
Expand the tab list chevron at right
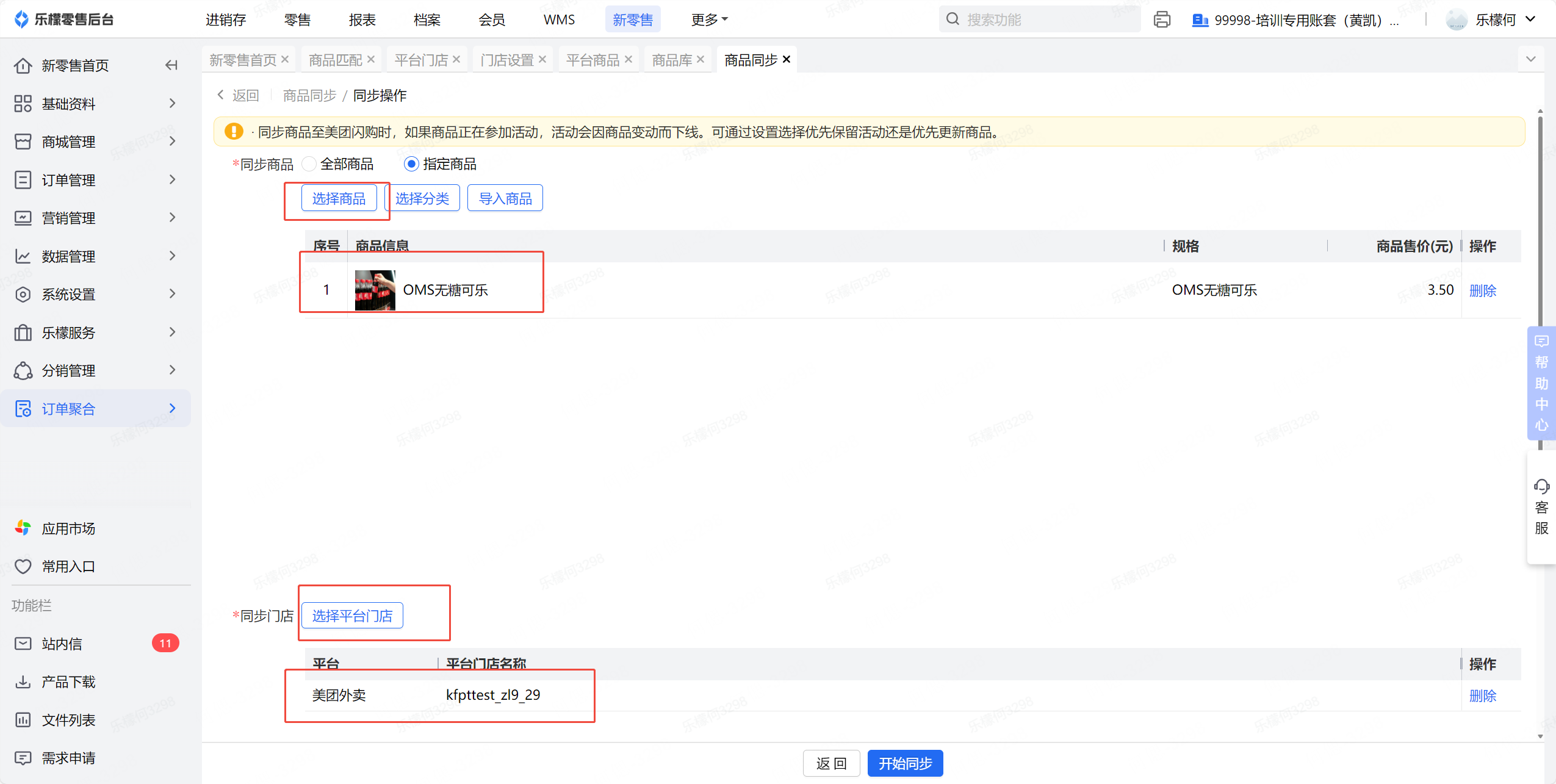pyautogui.click(x=1530, y=59)
